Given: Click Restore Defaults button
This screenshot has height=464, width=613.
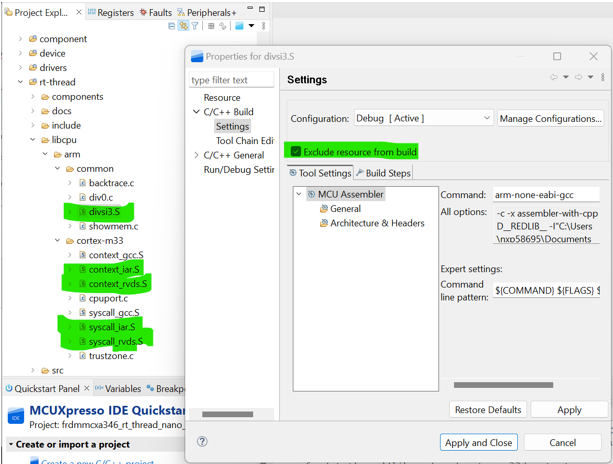Looking at the screenshot, I should (x=488, y=409).
